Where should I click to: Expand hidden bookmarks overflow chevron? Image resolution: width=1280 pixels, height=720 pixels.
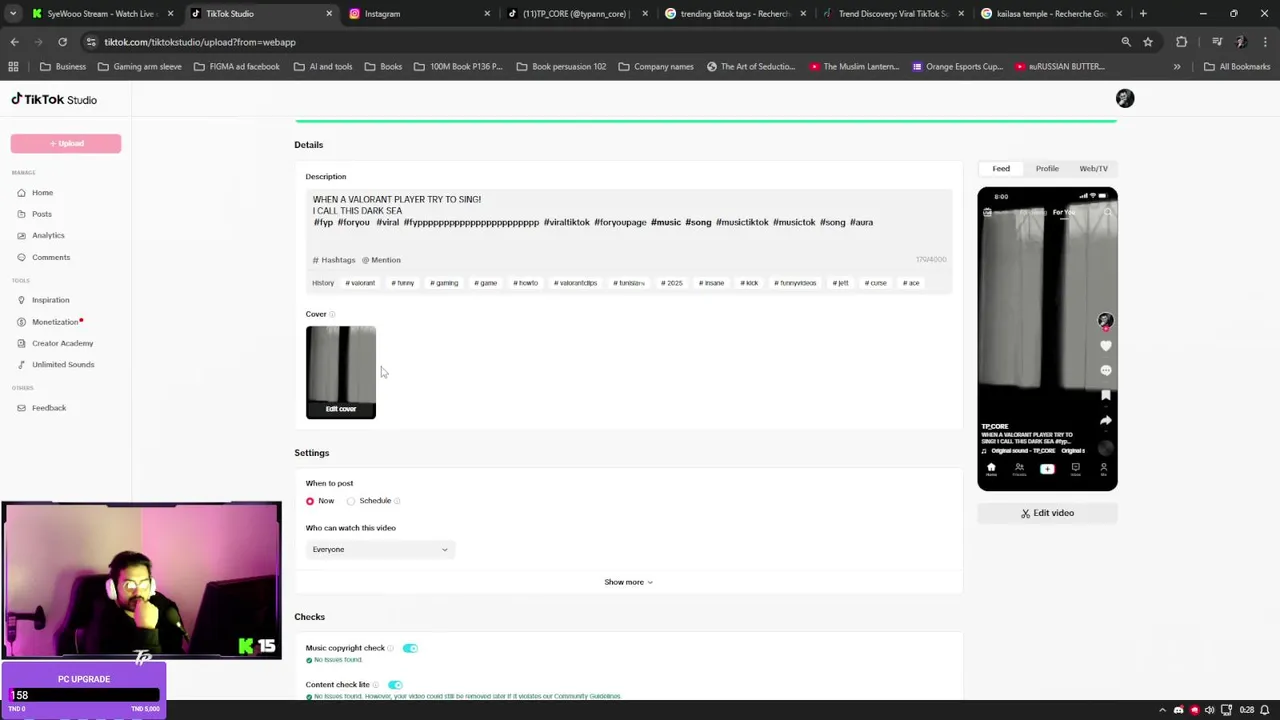1177,66
